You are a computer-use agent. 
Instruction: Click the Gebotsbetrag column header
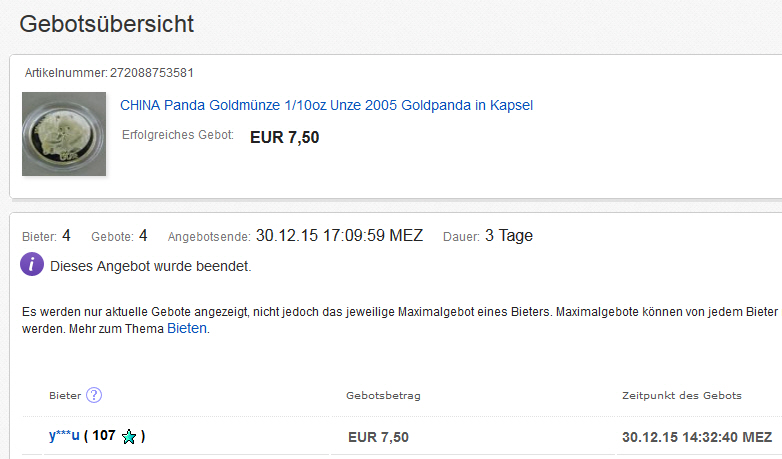click(x=383, y=396)
